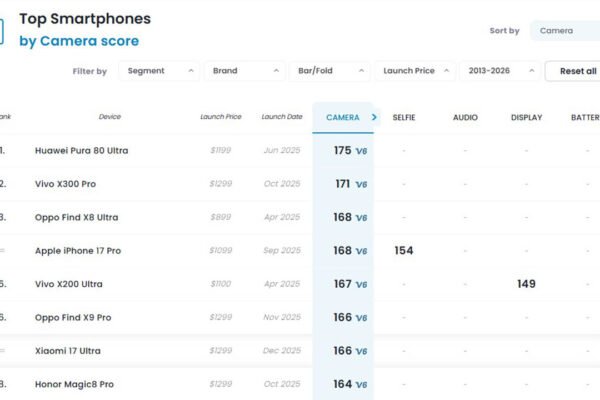Switch to the AUDIO score tab
This screenshot has height=400, width=600.
(465, 118)
